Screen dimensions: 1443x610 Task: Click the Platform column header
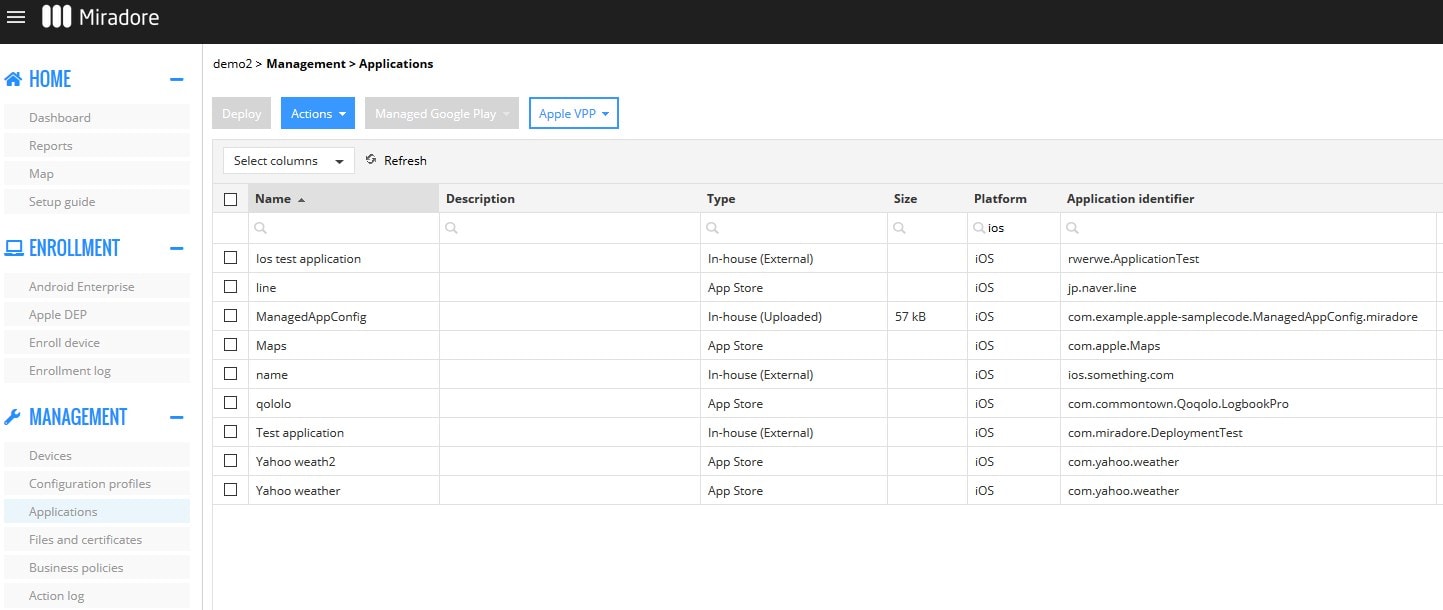(1014, 198)
